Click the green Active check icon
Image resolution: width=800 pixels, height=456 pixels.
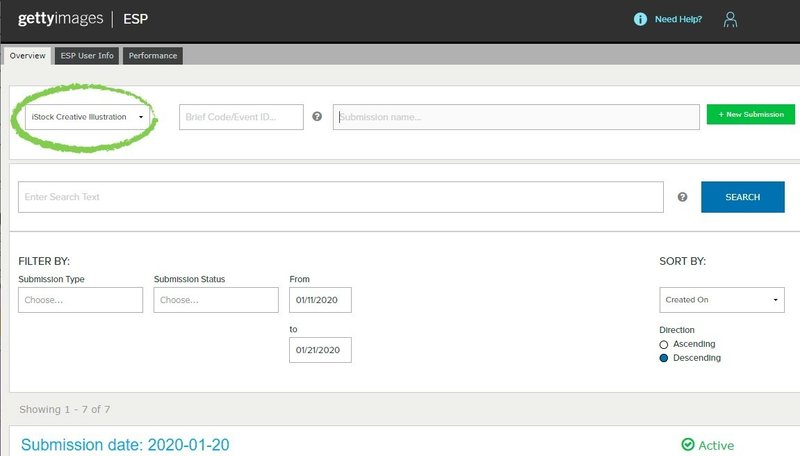point(688,445)
